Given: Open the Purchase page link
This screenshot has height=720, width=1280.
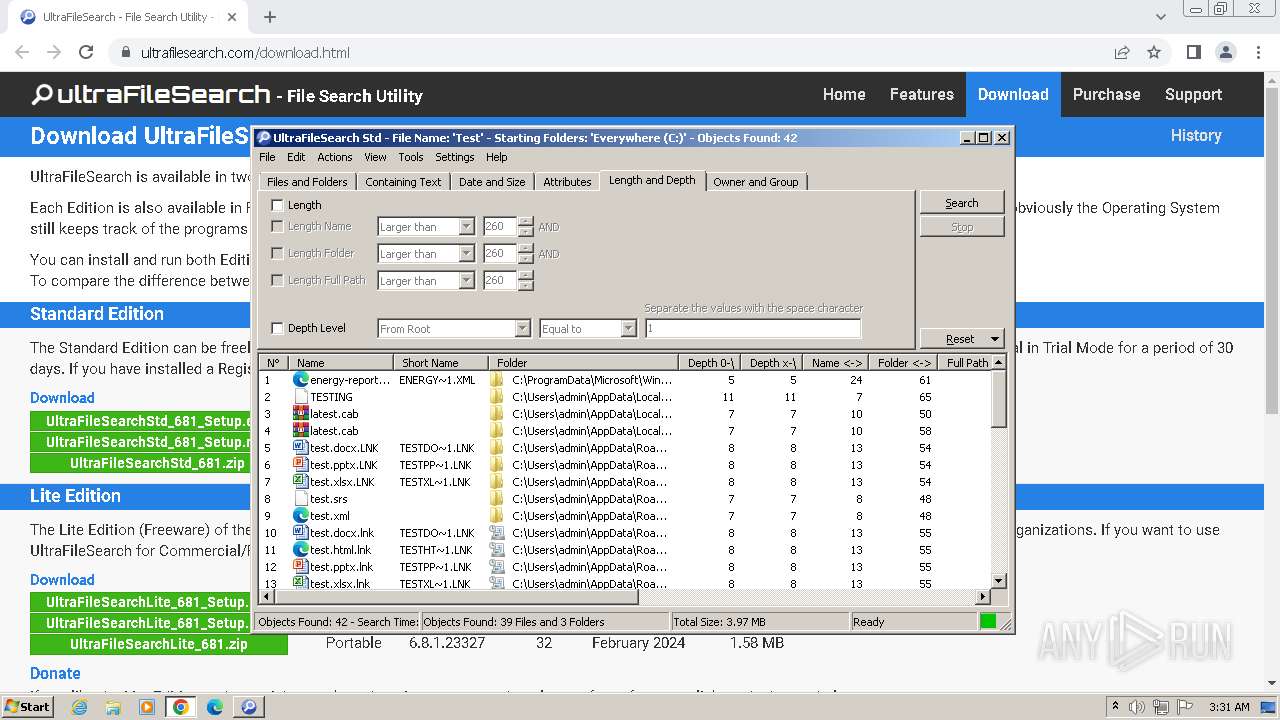Looking at the screenshot, I should (1106, 94).
